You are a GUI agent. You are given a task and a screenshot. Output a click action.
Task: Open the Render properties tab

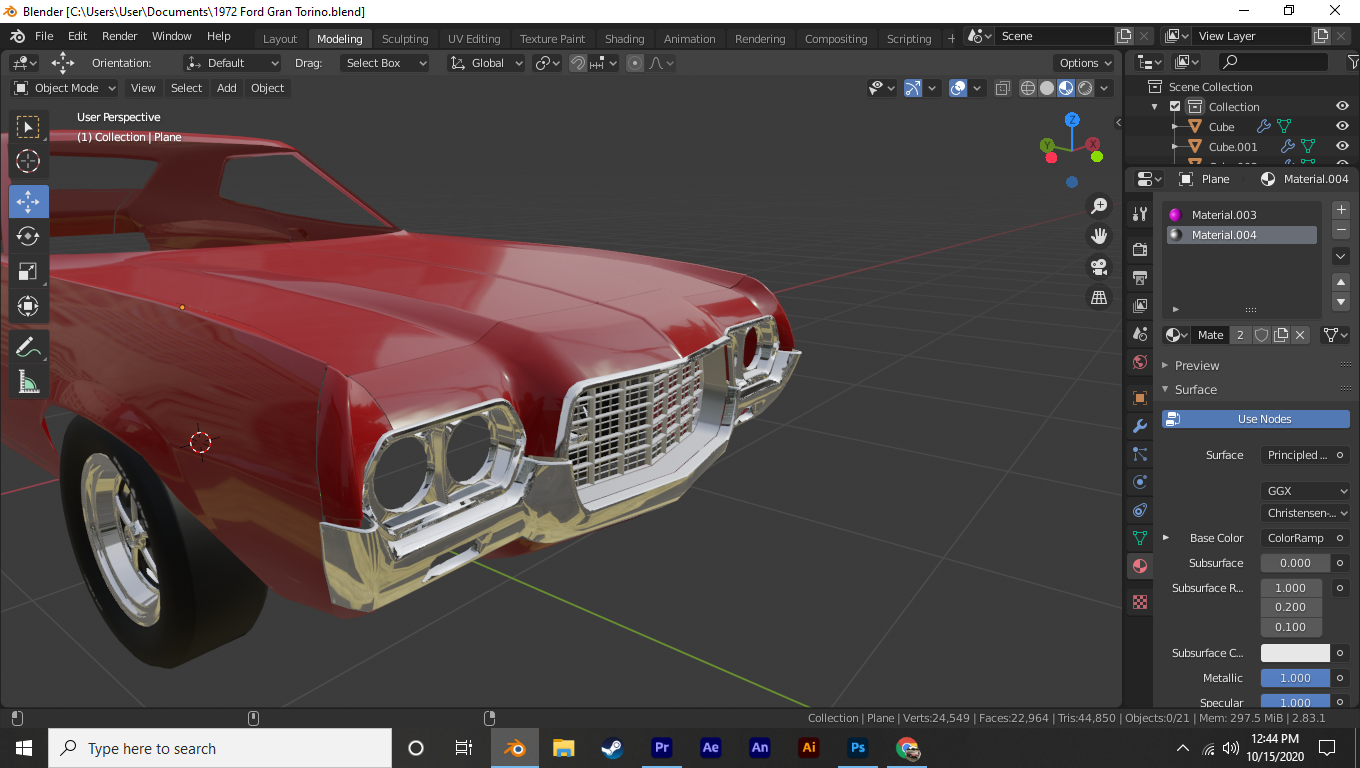tap(1139, 249)
